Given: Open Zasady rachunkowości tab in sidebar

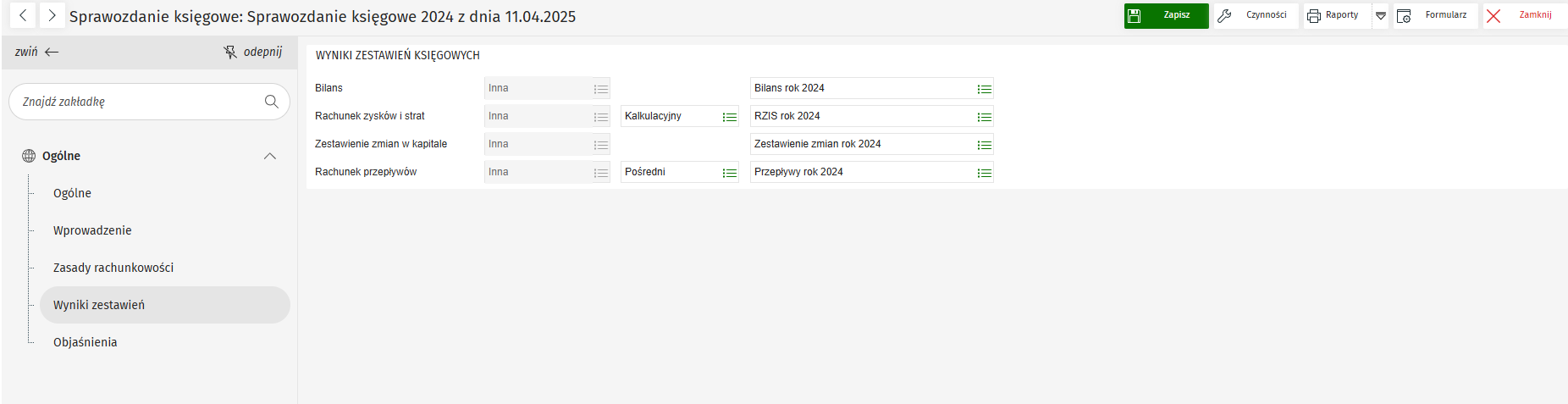Looking at the screenshot, I should pyautogui.click(x=113, y=268).
